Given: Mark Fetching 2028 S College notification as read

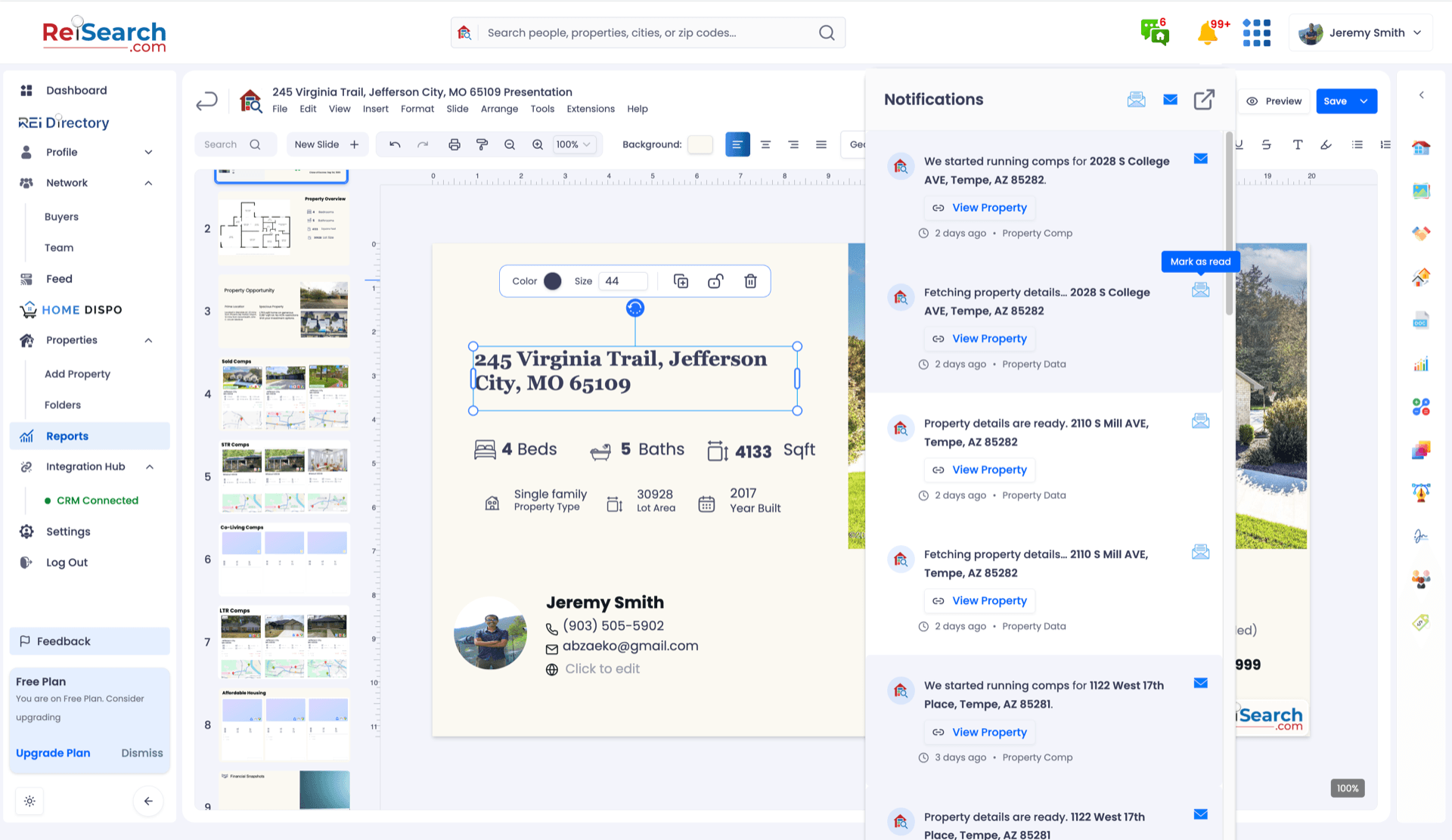Looking at the screenshot, I should coord(1201,290).
